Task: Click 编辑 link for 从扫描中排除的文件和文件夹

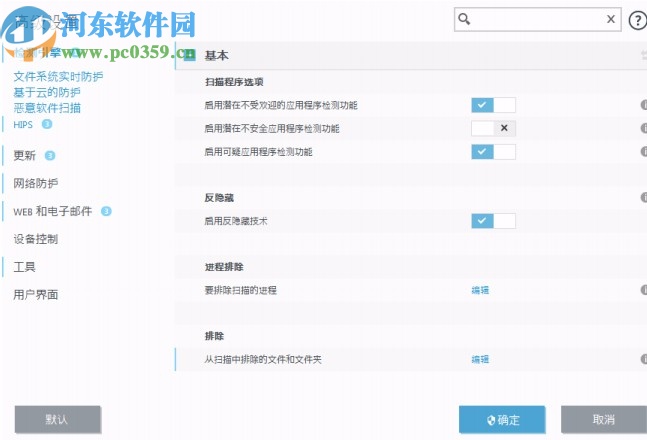Action: point(480,359)
